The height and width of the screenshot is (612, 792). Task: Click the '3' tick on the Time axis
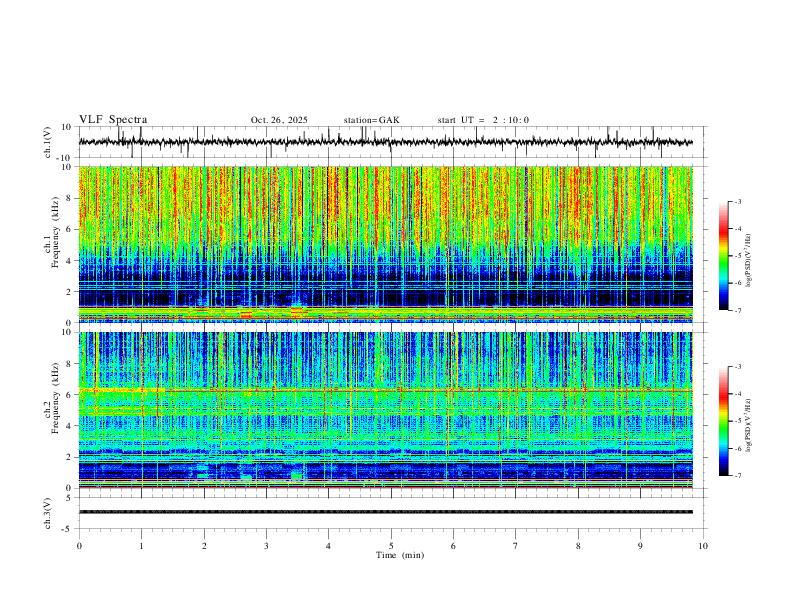point(266,546)
